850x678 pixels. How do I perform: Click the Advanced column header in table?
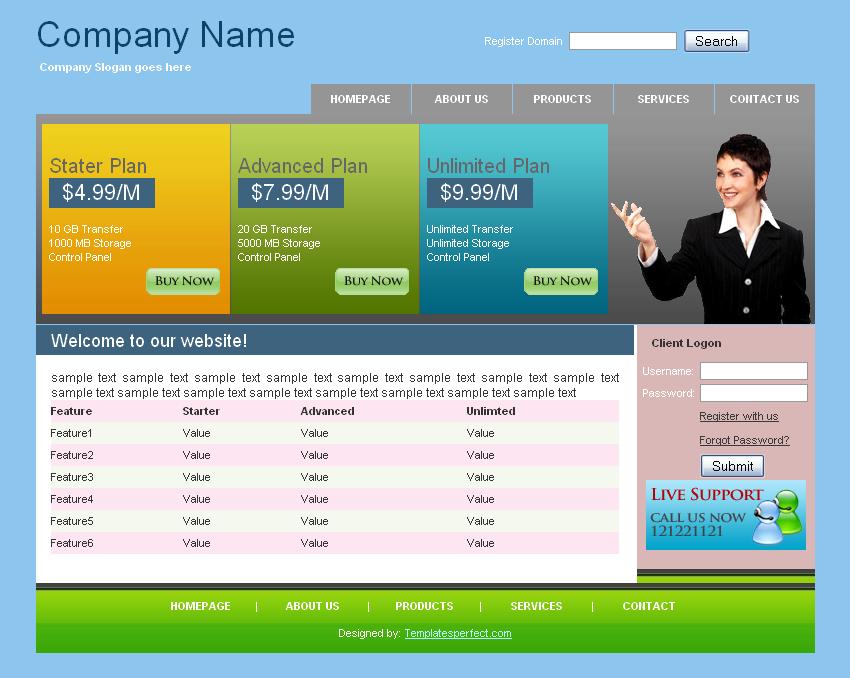tap(327, 411)
